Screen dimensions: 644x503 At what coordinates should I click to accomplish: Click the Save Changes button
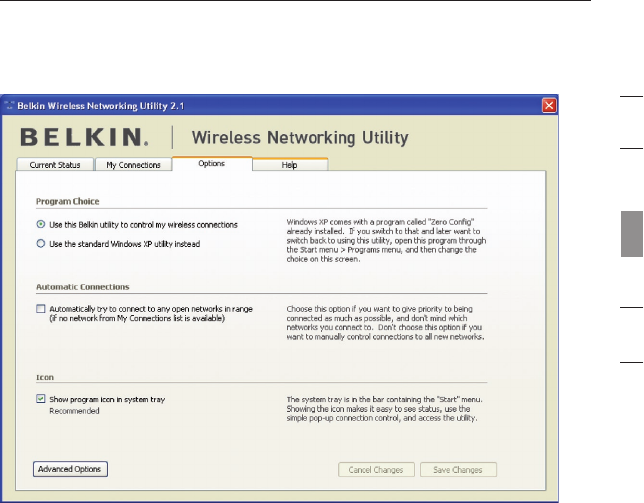[458, 470]
